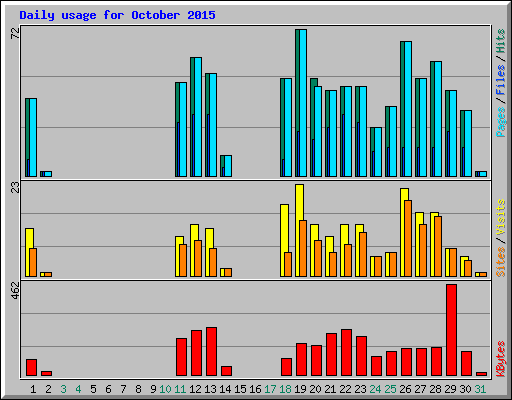Click day label 23 on the x-axis
512x400 pixels.
360,389
